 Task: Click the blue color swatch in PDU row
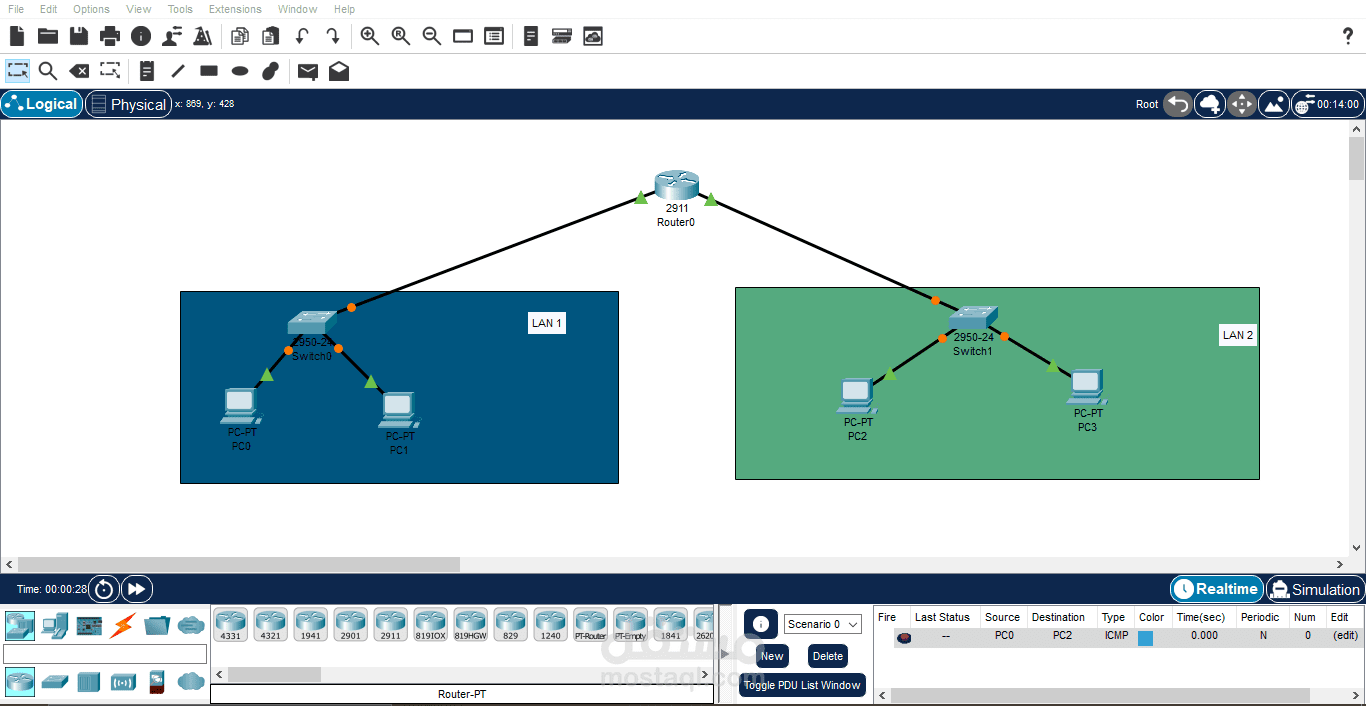[x=1146, y=637]
